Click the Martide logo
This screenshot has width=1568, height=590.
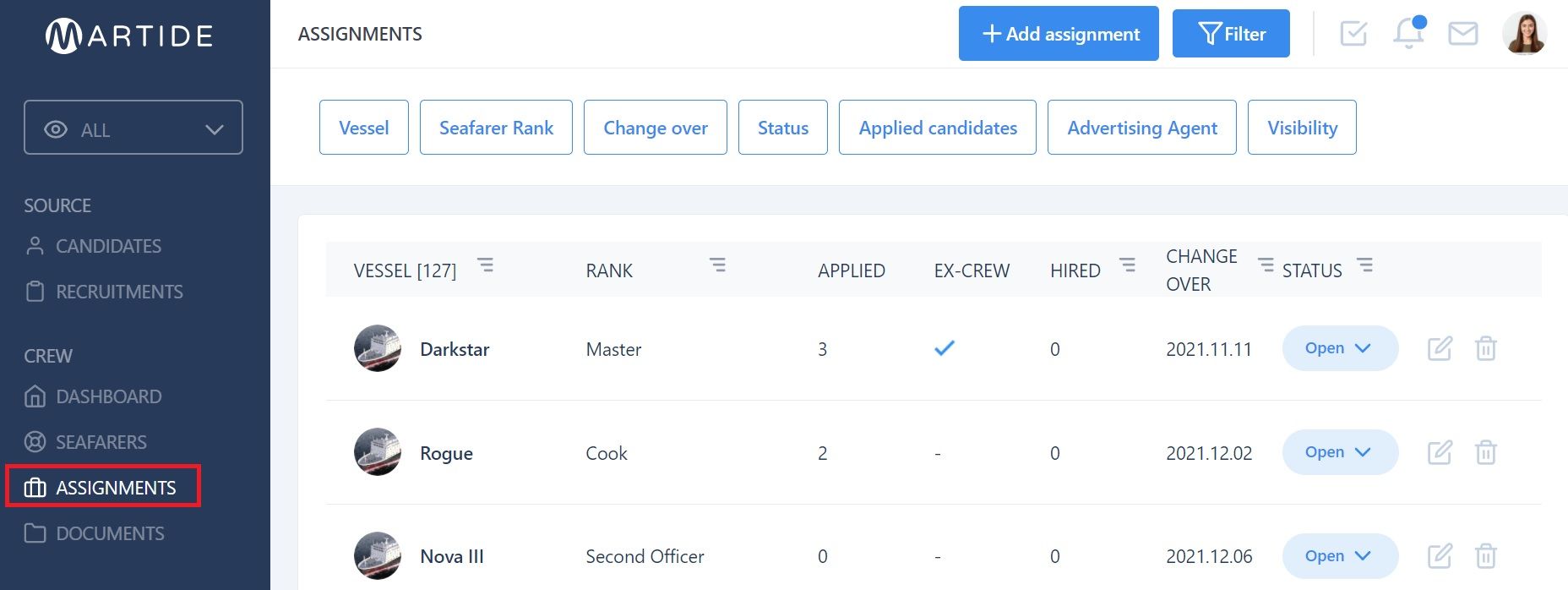tap(129, 36)
